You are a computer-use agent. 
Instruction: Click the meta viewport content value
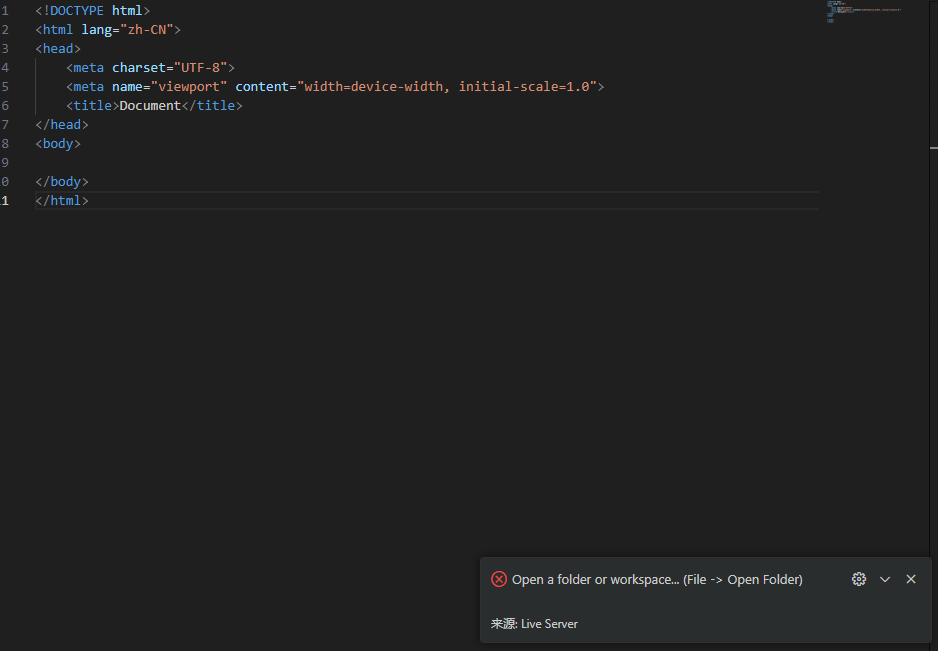point(447,87)
